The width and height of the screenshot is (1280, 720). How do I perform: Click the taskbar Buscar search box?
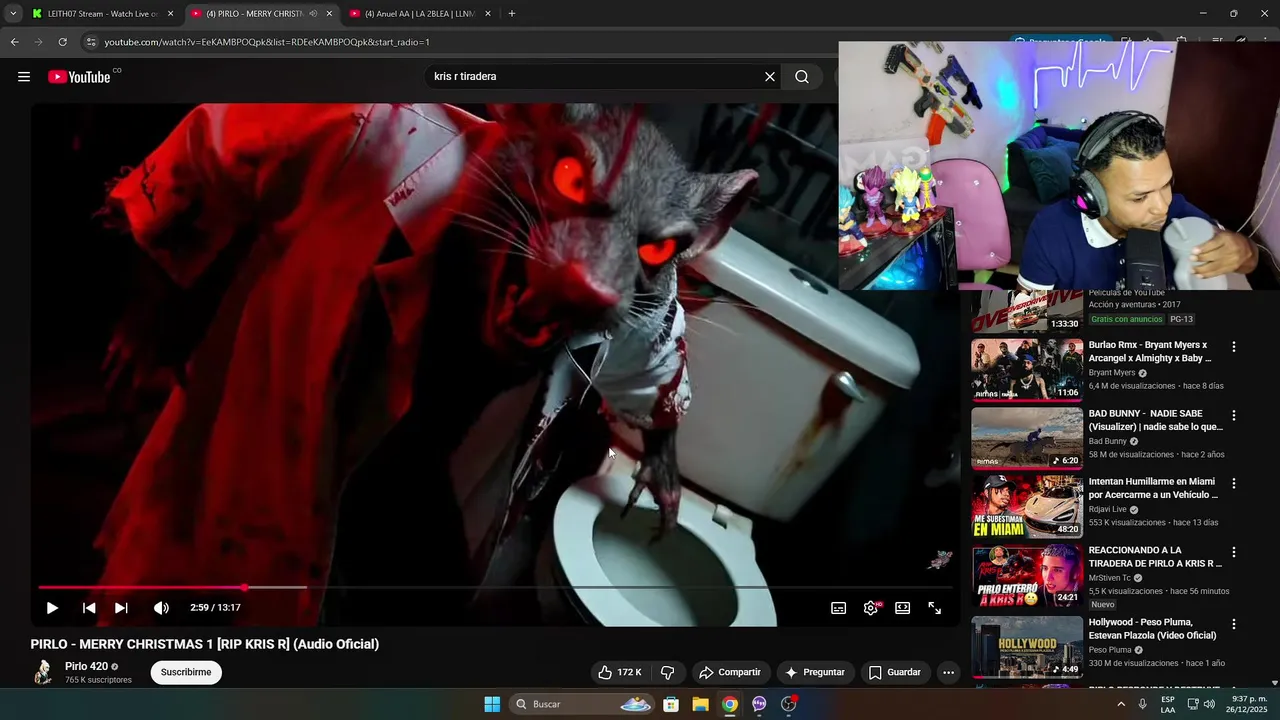click(583, 704)
